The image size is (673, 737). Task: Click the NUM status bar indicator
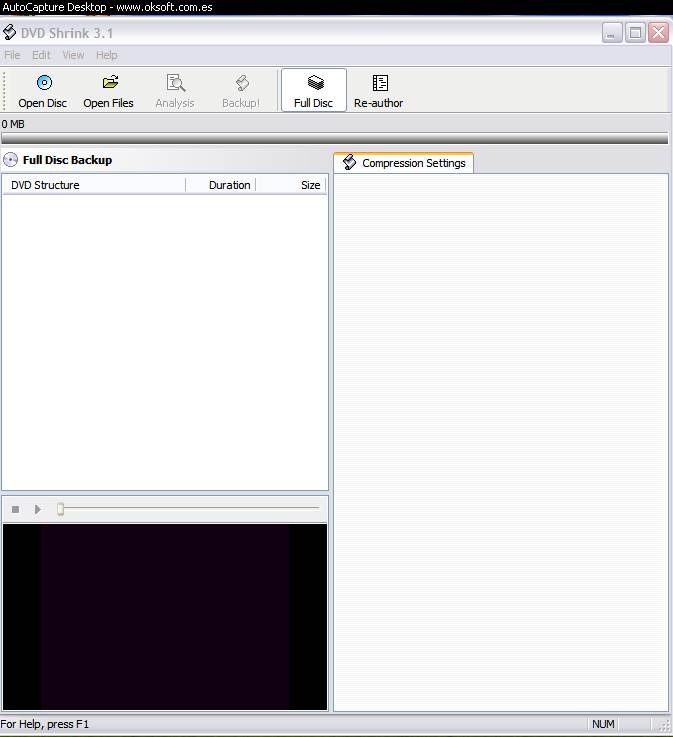pyautogui.click(x=603, y=724)
